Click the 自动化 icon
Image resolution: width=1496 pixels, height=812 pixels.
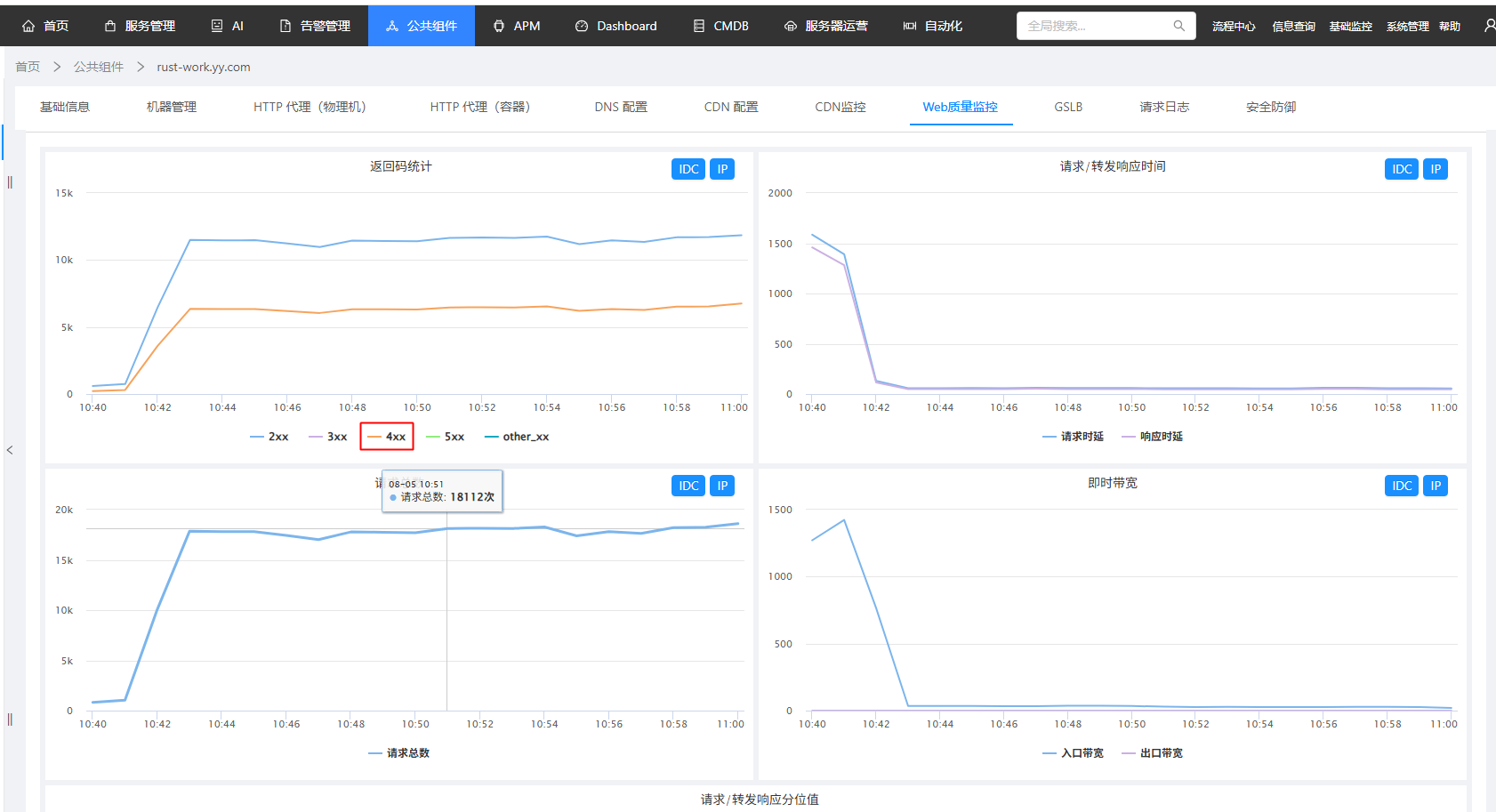910,27
